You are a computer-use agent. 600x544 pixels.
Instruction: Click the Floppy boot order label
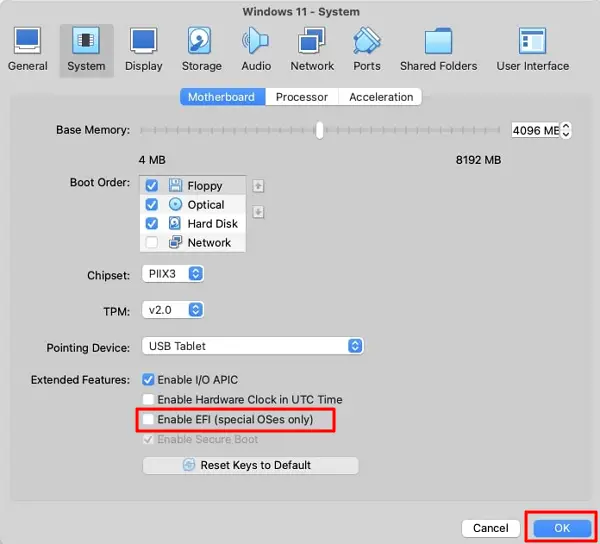pos(205,186)
